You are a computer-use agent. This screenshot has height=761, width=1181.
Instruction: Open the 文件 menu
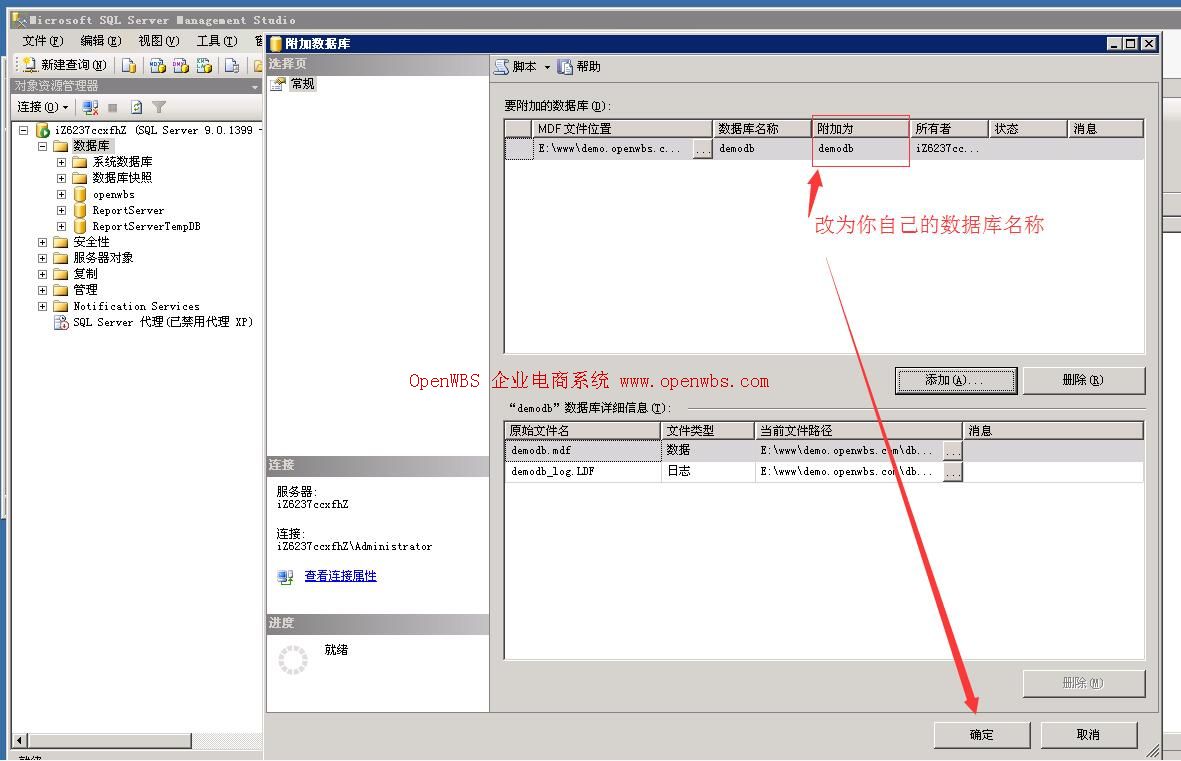[42, 41]
